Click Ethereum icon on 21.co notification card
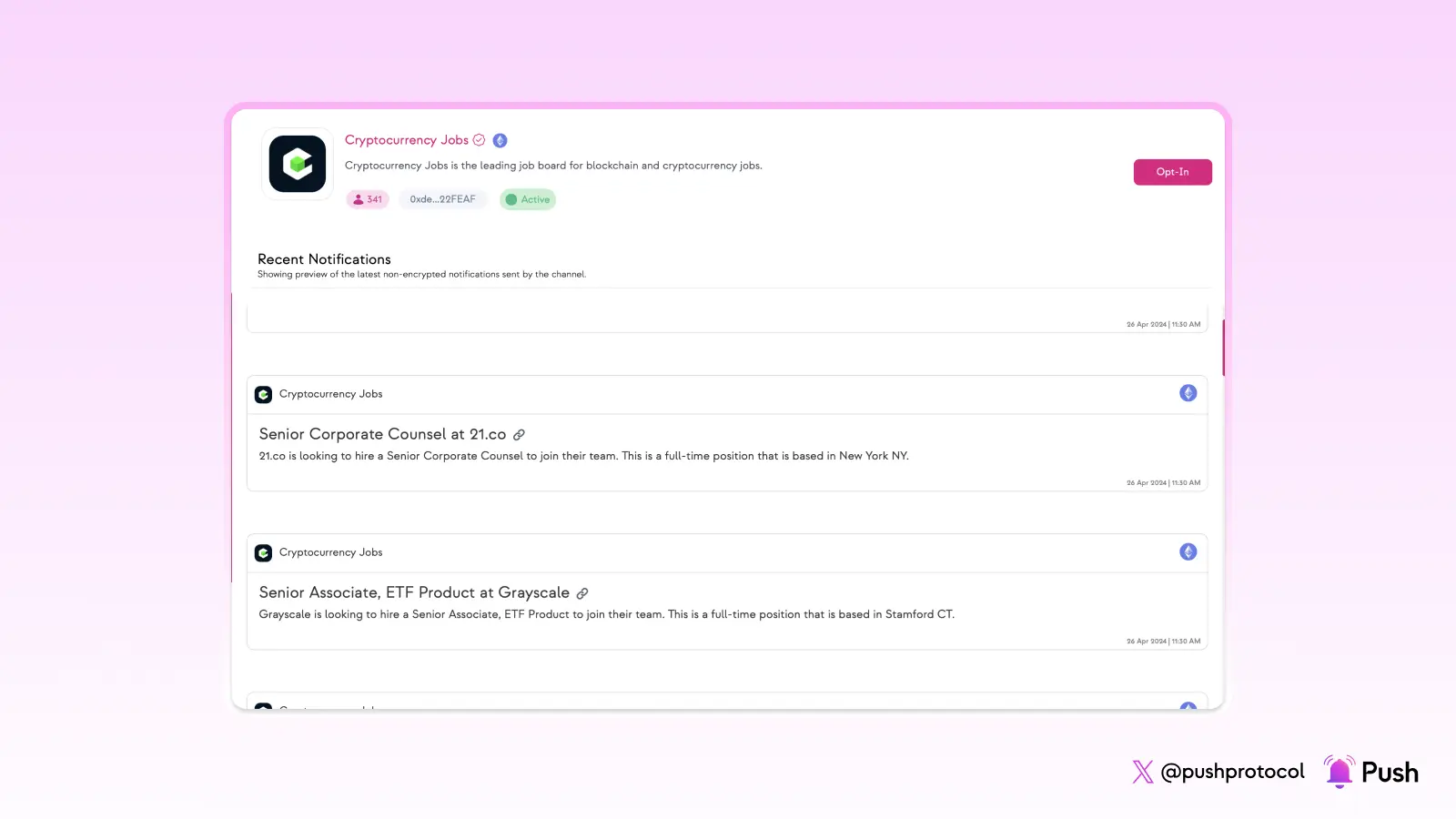Viewport: 1456px width, 819px height. [1188, 393]
